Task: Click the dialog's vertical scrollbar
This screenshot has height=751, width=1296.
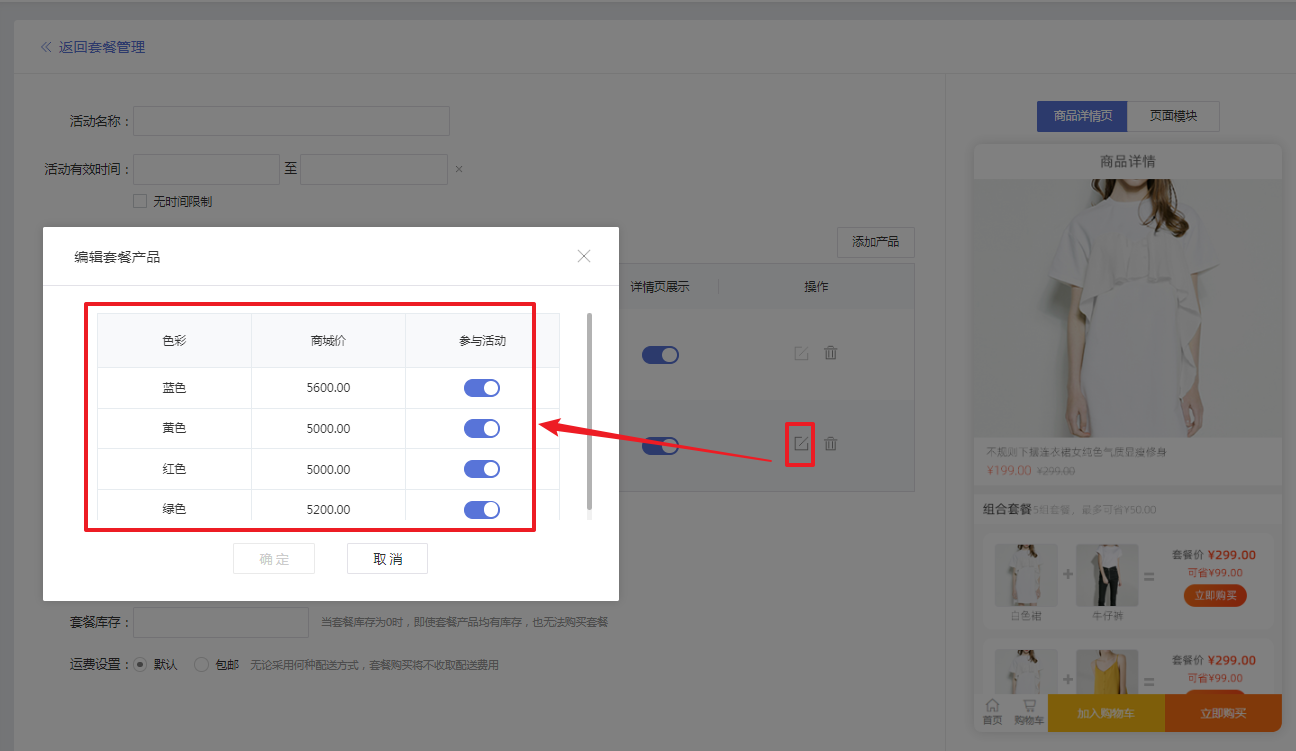Action: [x=589, y=410]
